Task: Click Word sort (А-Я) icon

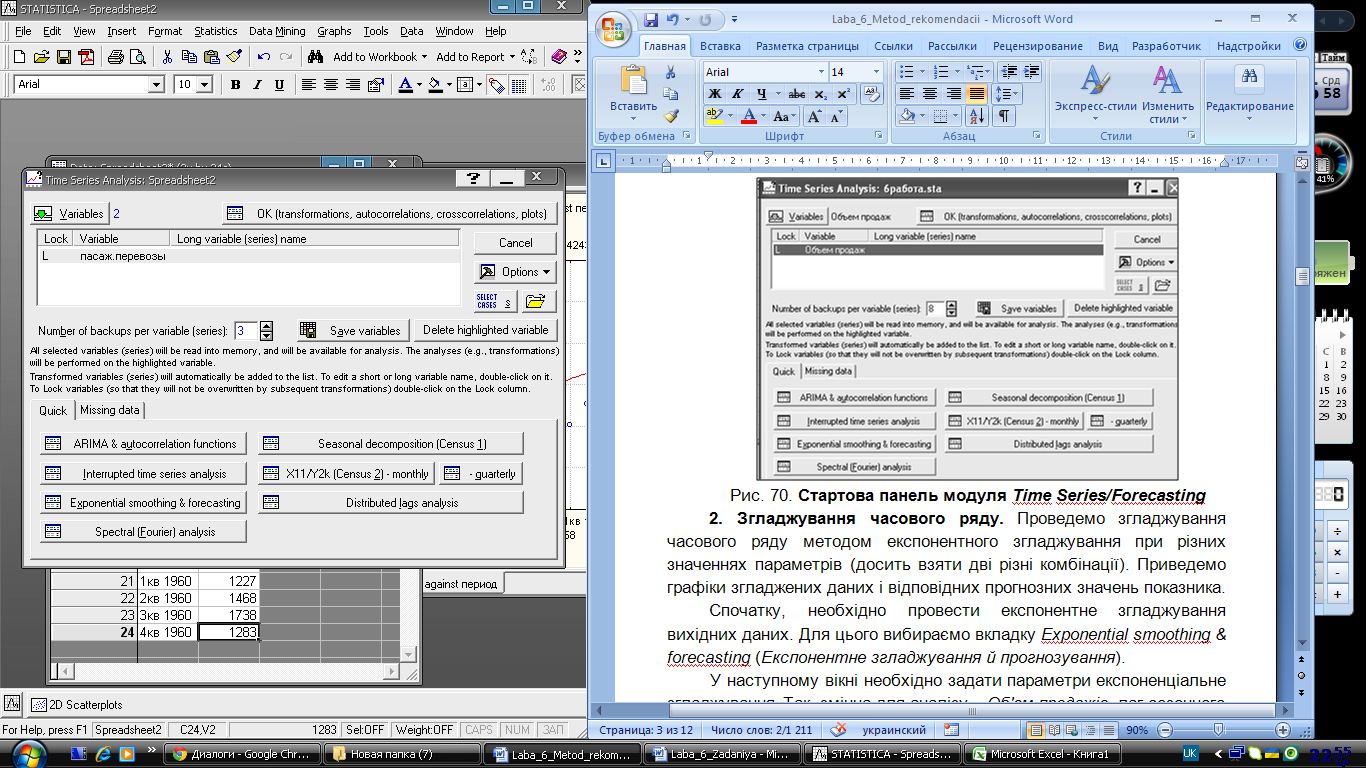Action: 977,116
